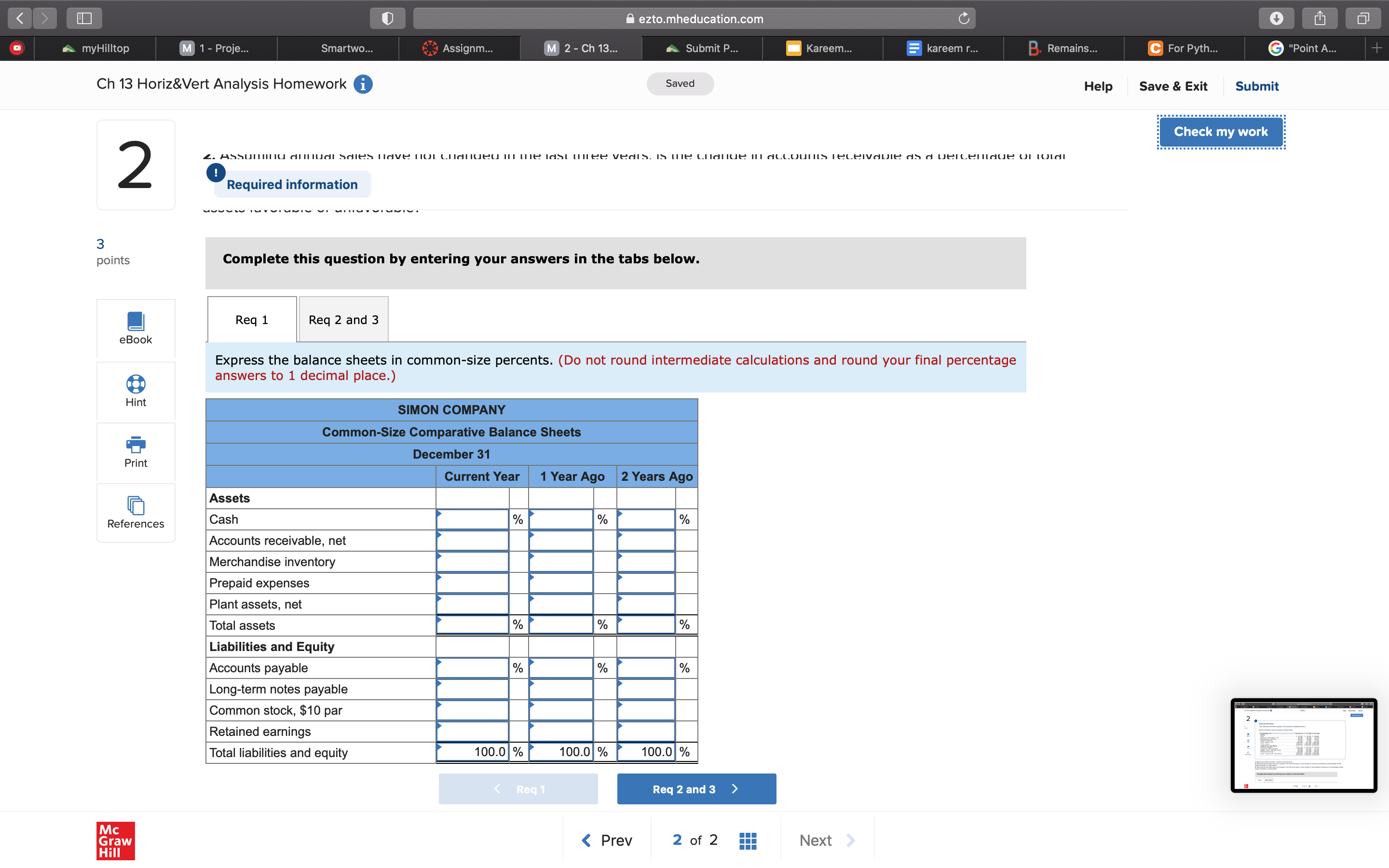Click the privacy shield in the address bar
1389x868 pixels.
(387, 18)
